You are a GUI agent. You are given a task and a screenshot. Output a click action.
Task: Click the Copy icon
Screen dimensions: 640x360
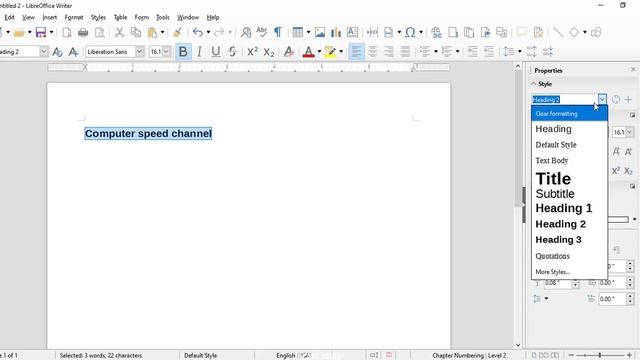(136, 32)
